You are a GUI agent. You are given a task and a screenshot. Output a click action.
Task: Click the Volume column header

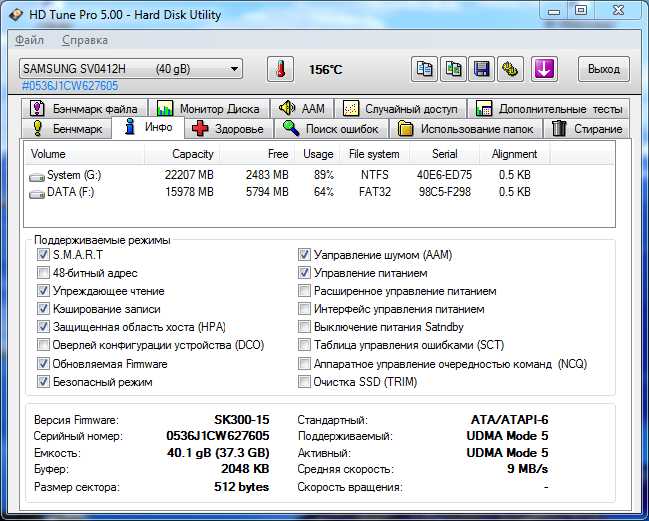click(x=84, y=154)
